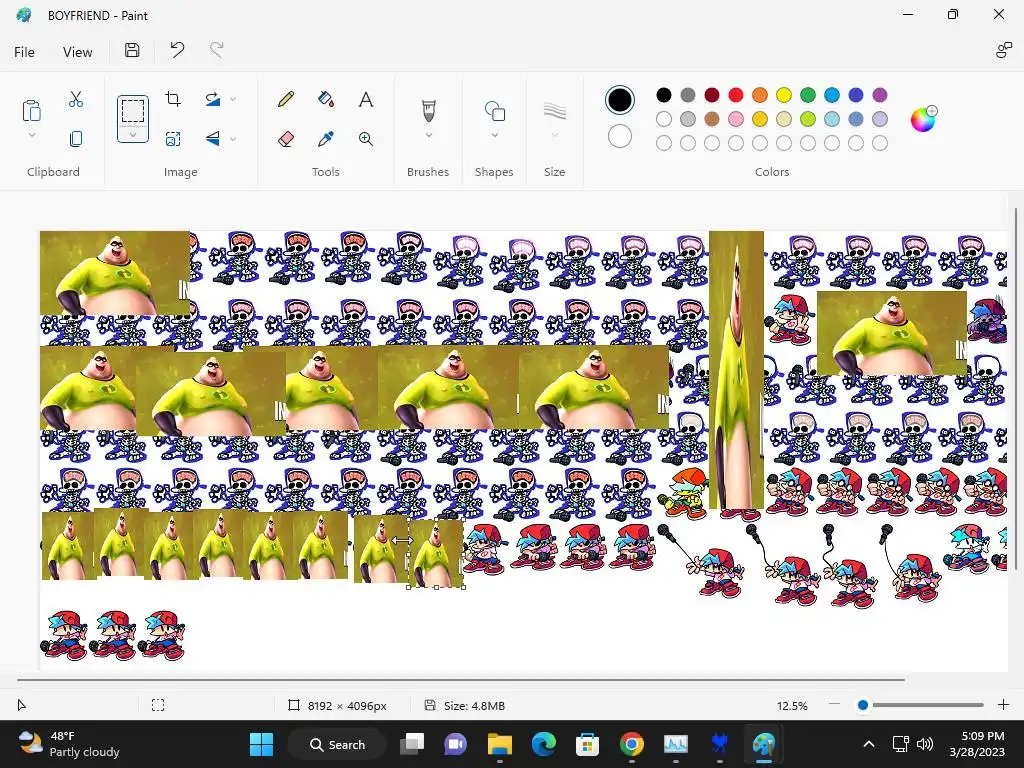Click the Cut scissors icon
The width and height of the screenshot is (1024, 768).
click(76, 99)
